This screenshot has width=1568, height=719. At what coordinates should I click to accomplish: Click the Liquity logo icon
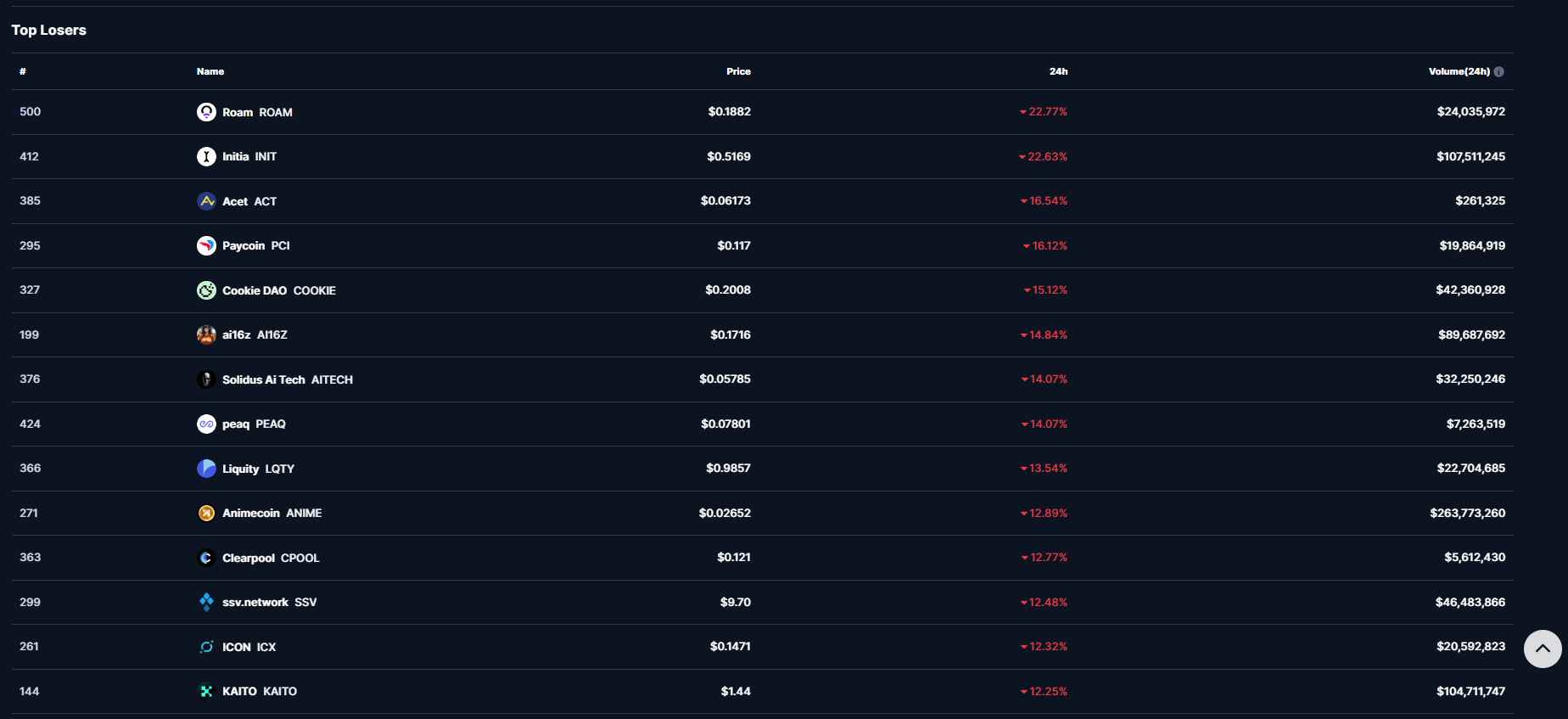click(x=206, y=469)
